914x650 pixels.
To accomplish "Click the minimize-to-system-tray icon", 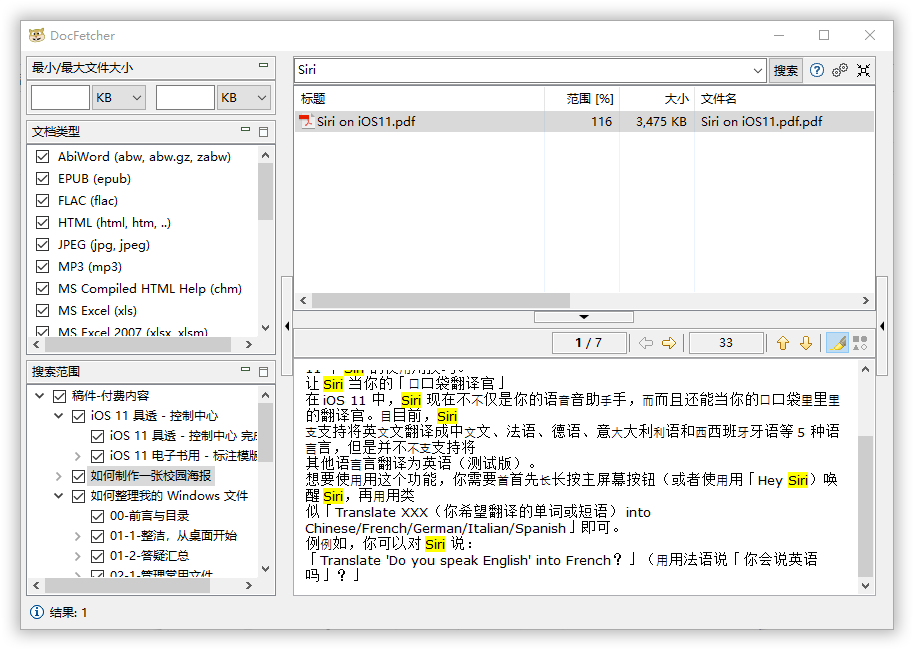I will (x=864, y=70).
